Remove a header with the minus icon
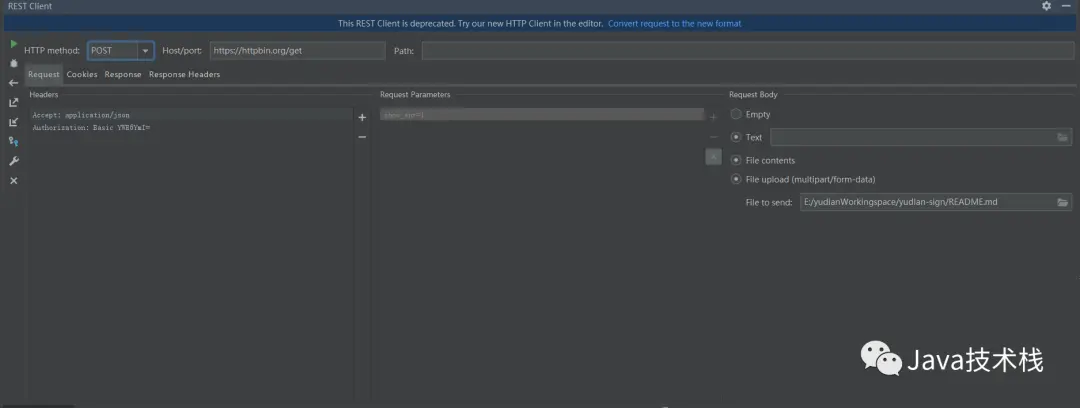The width and height of the screenshot is (1080, 408). (x=362, y=137)
